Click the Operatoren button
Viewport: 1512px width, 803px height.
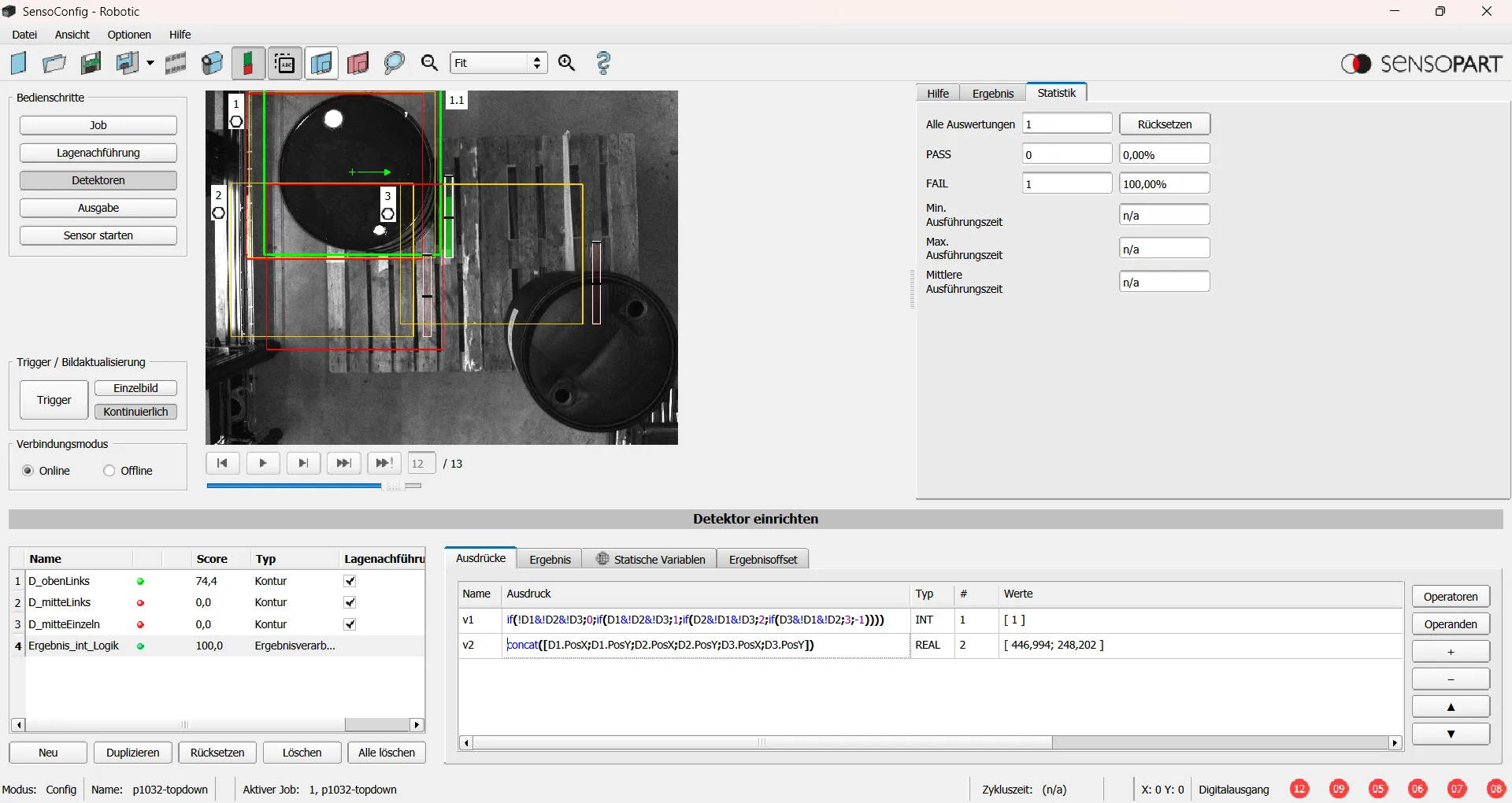pos(1450,597)
